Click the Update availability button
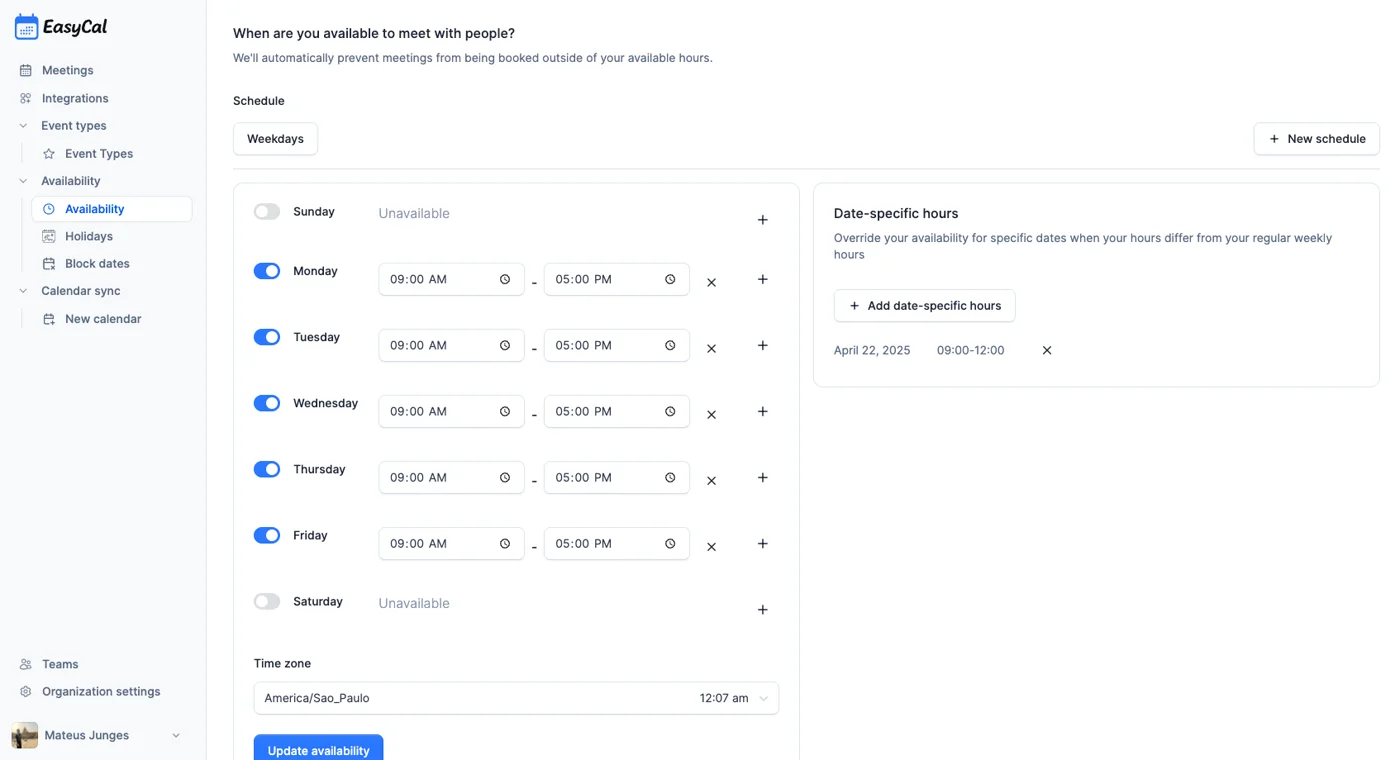Viewport: 1400px width, 760px height. [318, 748]
